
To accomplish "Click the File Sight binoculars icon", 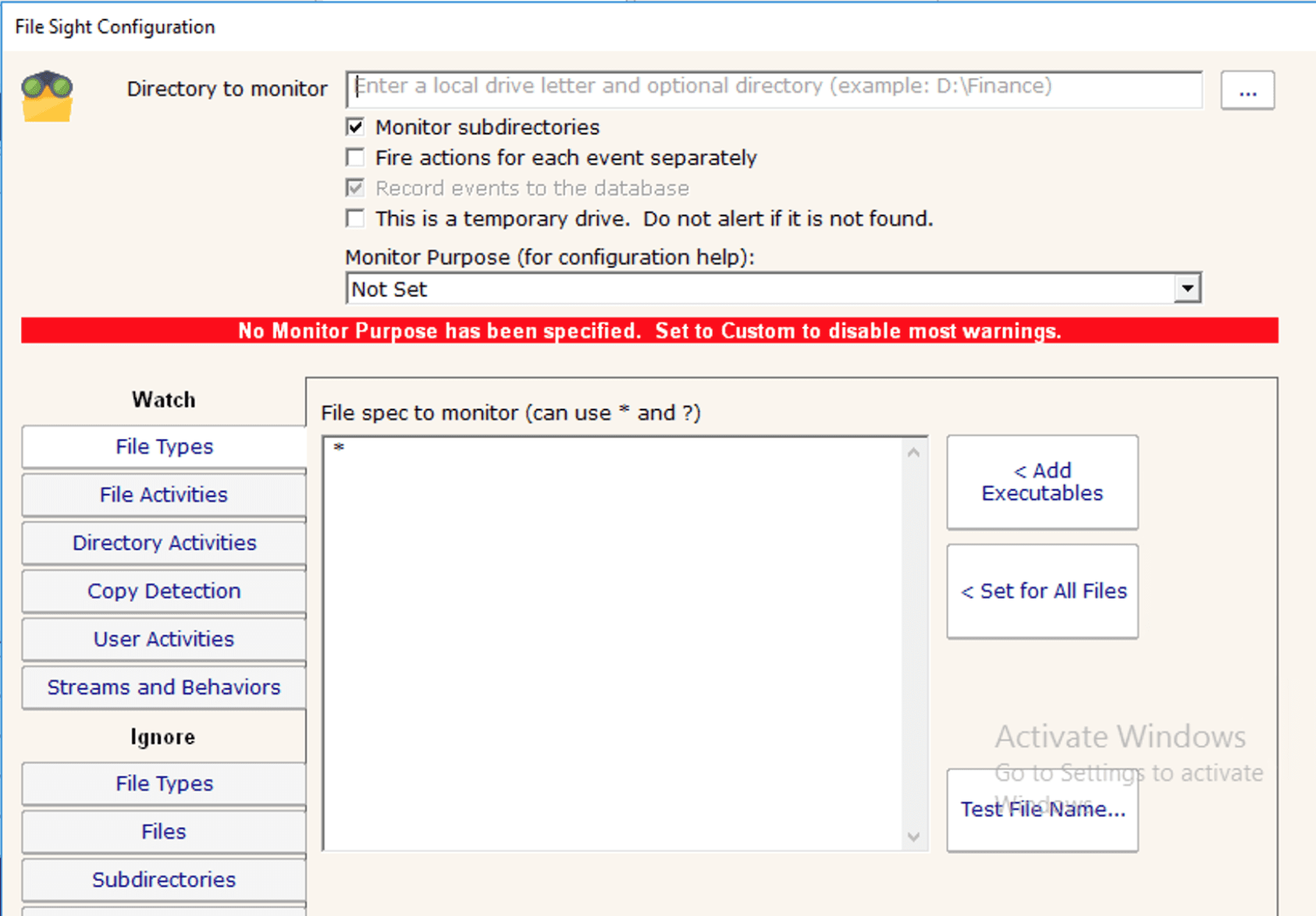I will (47, 96).
